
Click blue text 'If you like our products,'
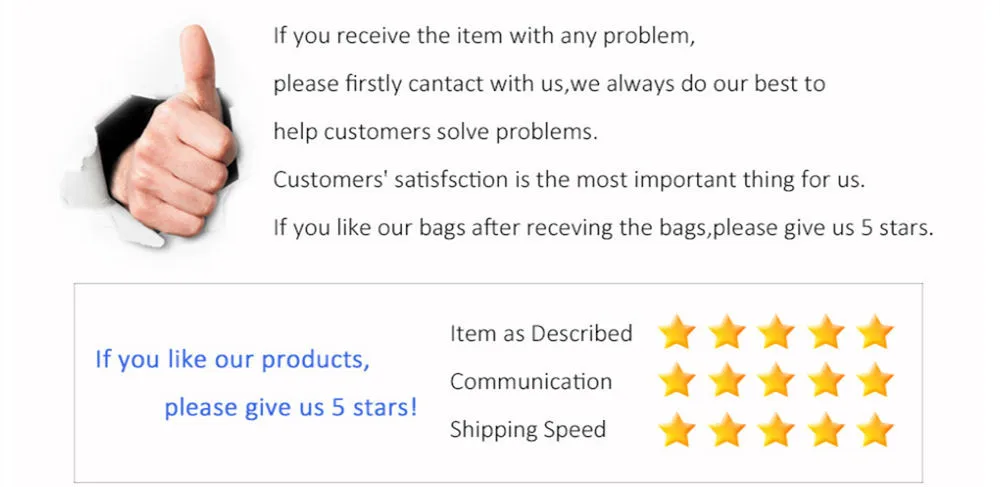tap(232, 360)
